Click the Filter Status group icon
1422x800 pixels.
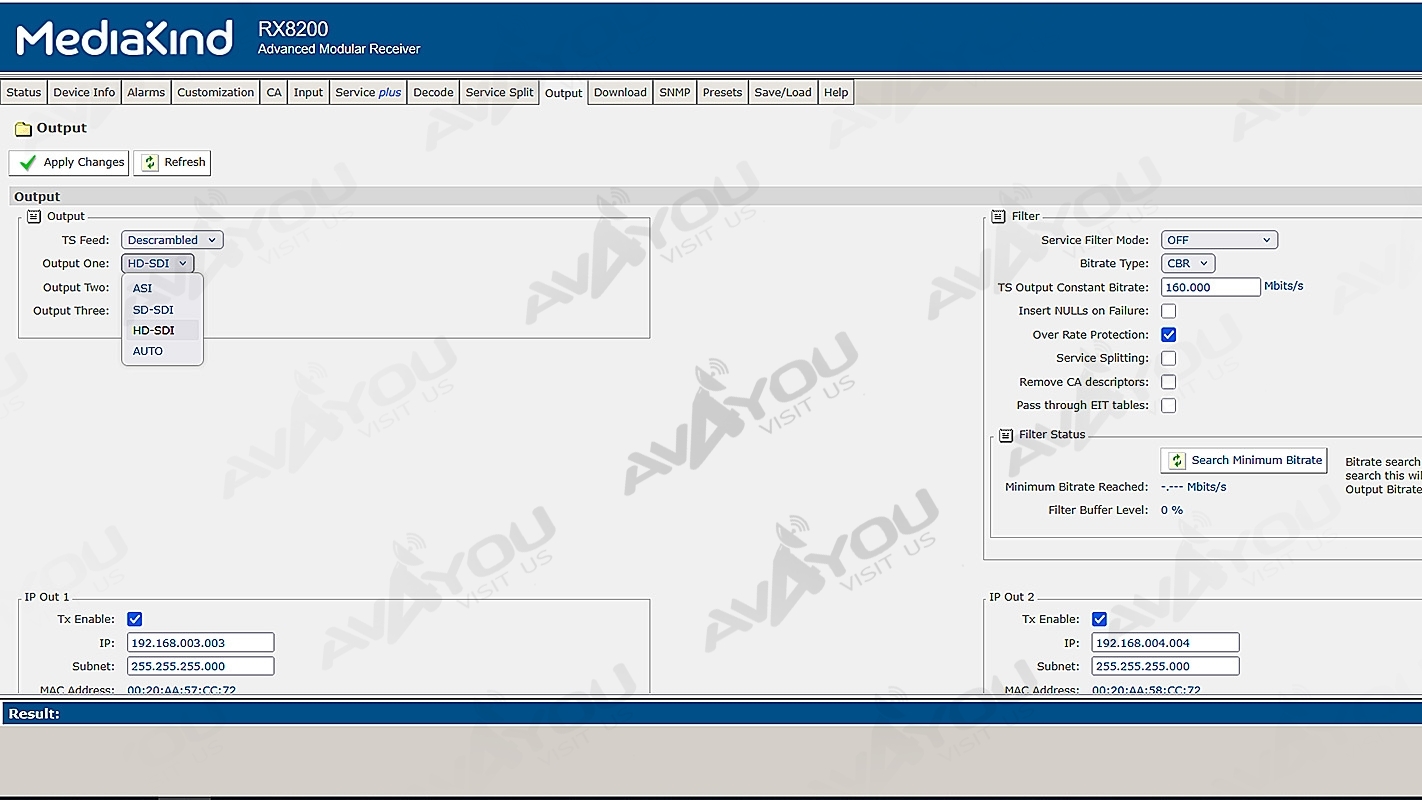pyautogui.click(x=1006, y=435)
